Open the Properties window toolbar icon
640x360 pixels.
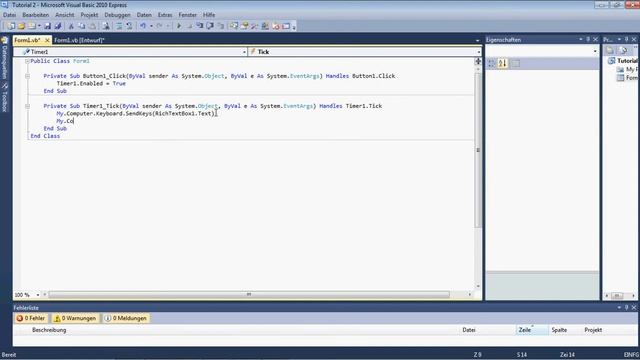244,26
